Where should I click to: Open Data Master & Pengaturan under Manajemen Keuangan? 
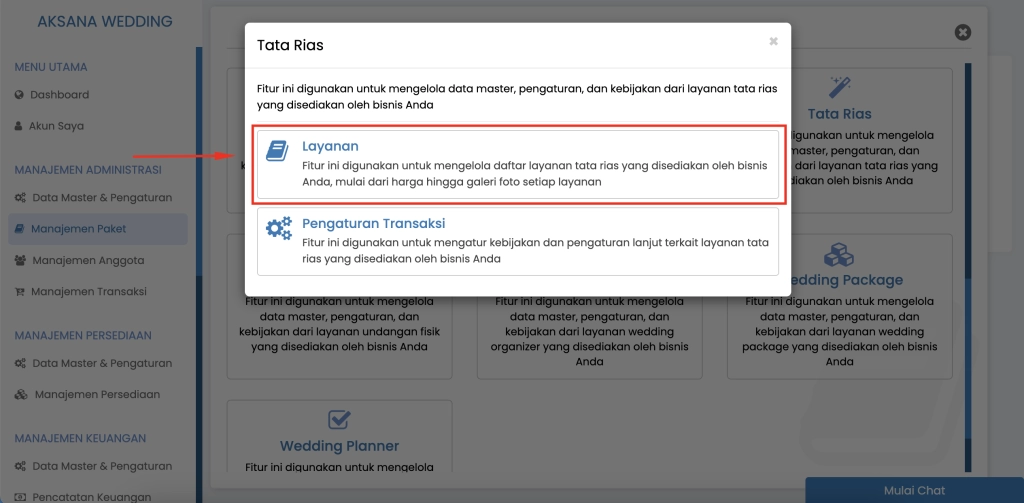(x=103, y=466)
